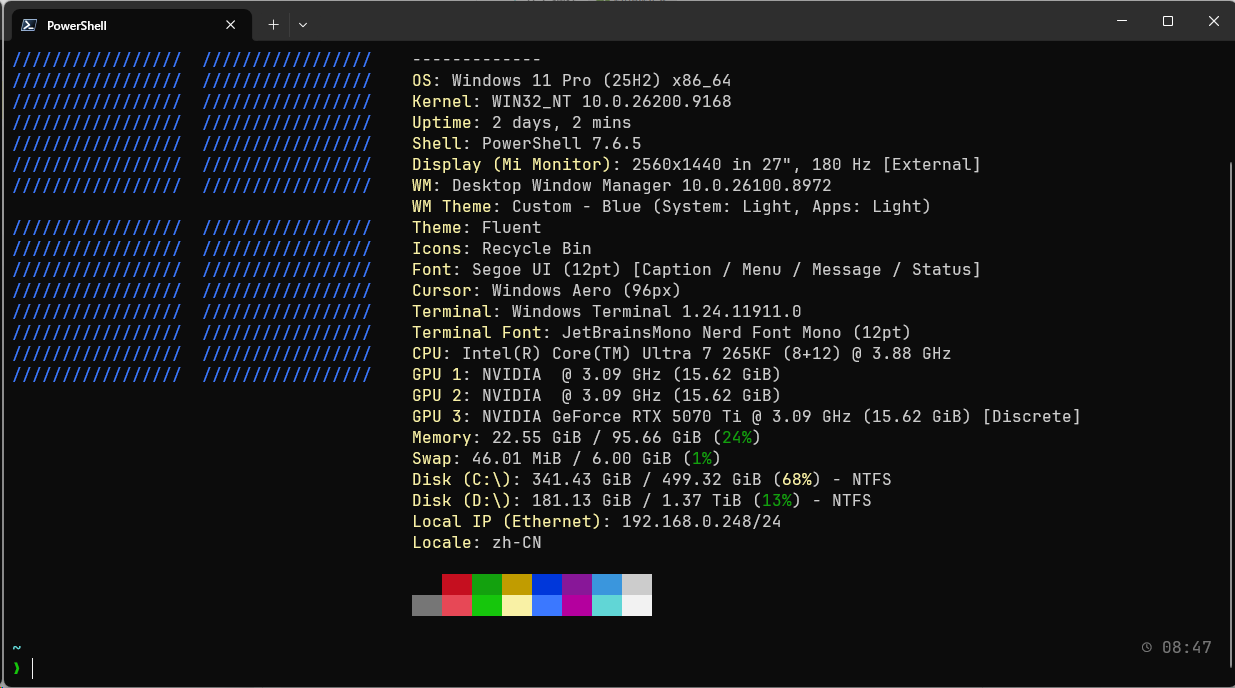Screen dimensions: 1235x688
Task: Minimize the Windows Terminal window
Action: point(1121,21)
